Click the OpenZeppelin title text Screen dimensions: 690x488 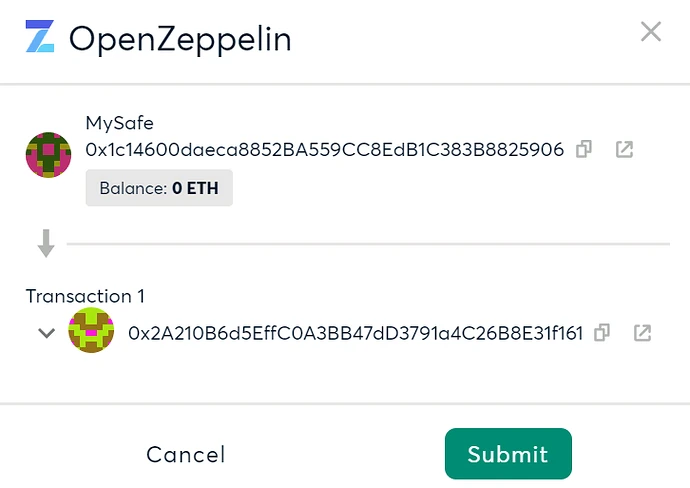180,39
